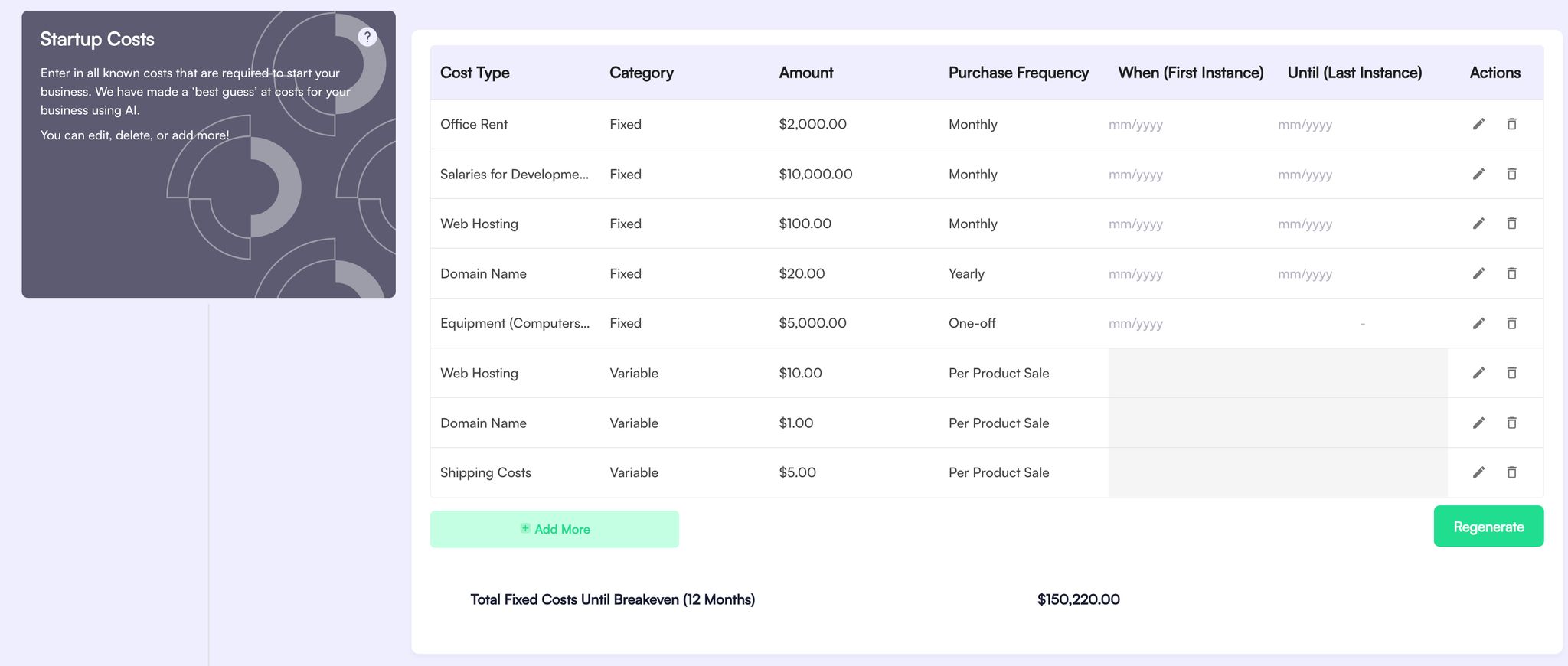
Task: Click the $100.00 Web Hosting amount
Action: (x=805, y=224)
